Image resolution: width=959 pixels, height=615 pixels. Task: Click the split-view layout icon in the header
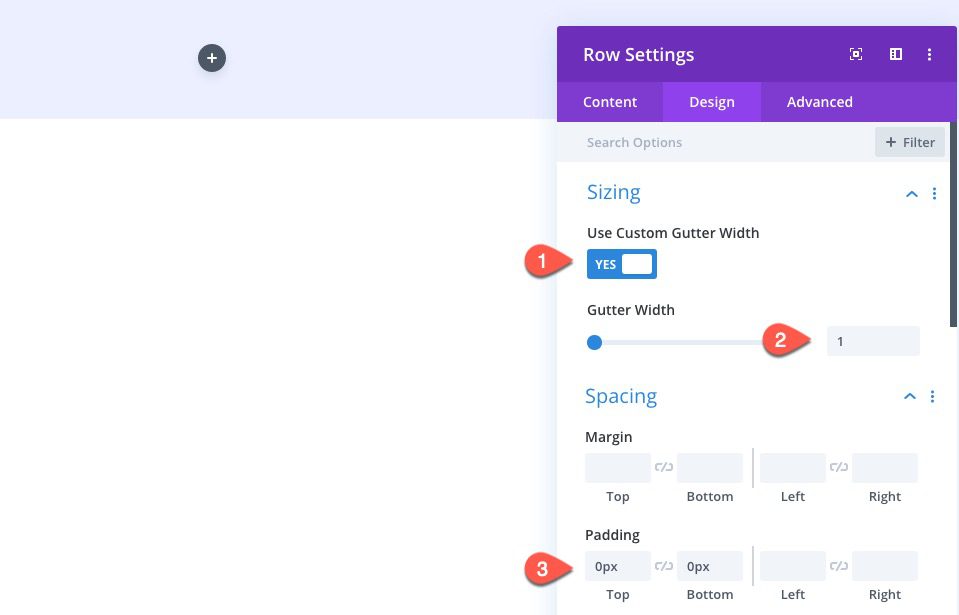895,54
